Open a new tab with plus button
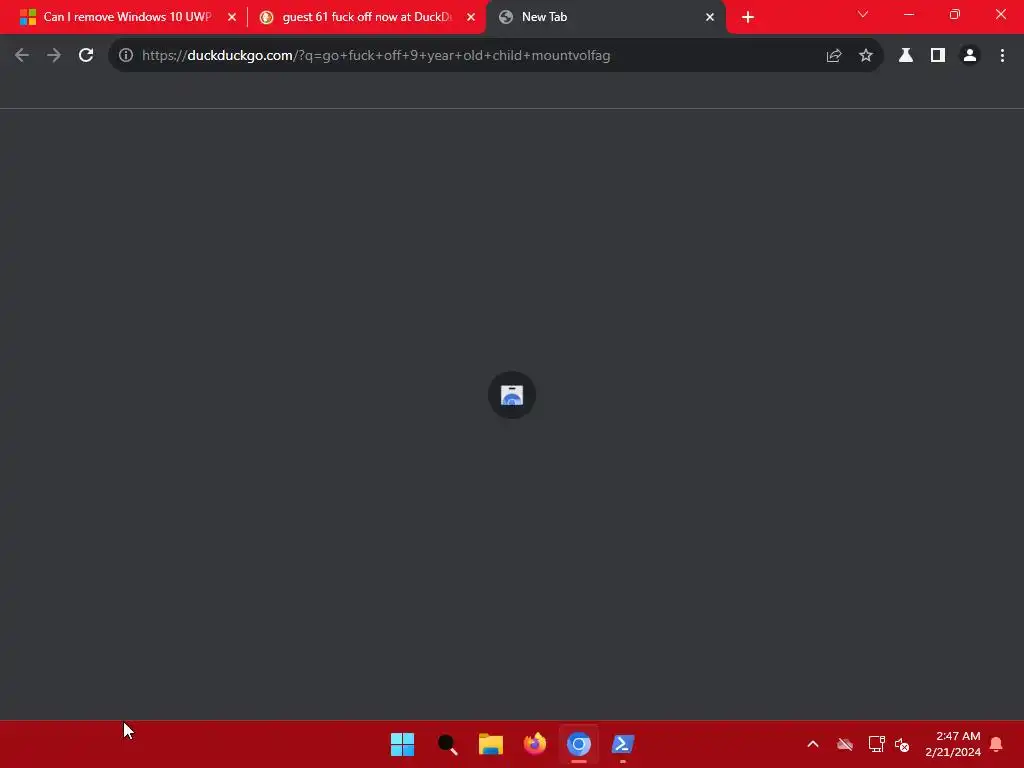Viewport: 1024px width, 768px height. pos(748,17)
